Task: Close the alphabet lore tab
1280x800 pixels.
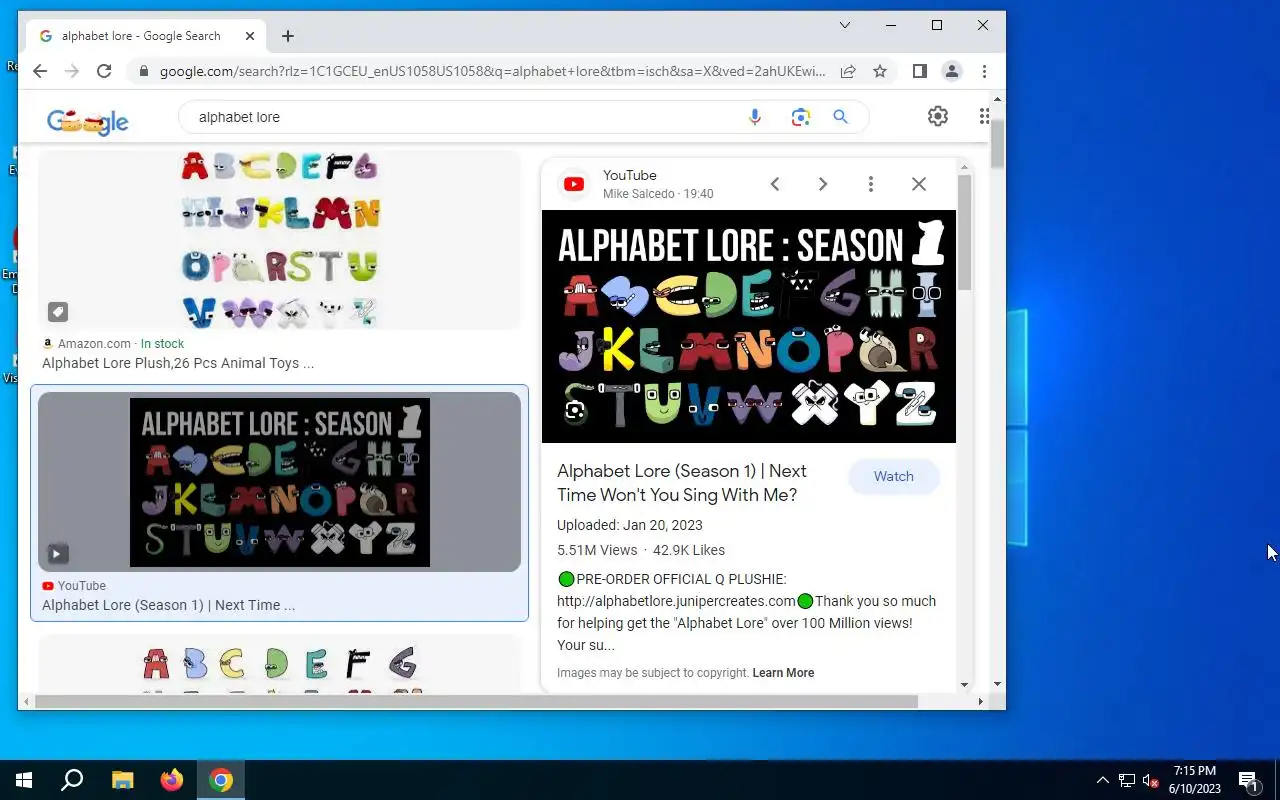Action: [x=250, y=36]
